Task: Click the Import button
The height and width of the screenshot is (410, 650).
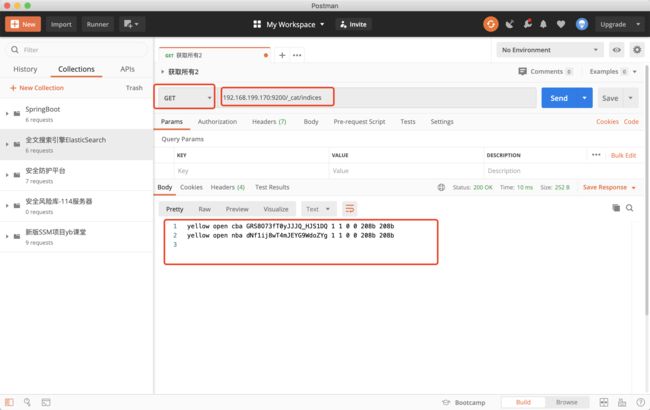Action: [x=61, y=24]
